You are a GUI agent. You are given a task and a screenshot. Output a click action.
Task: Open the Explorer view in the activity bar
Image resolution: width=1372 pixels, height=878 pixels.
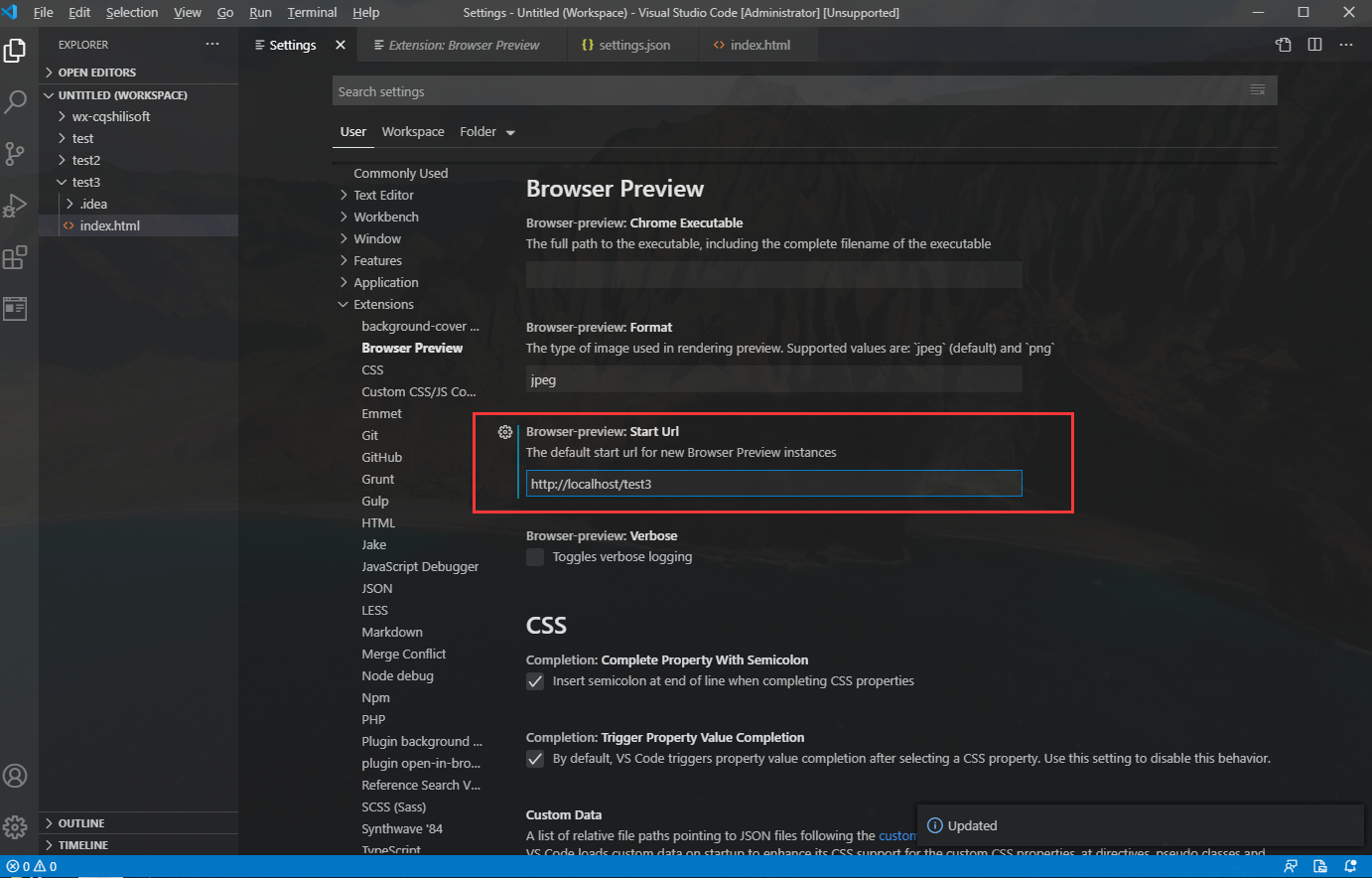pos(15,50)
